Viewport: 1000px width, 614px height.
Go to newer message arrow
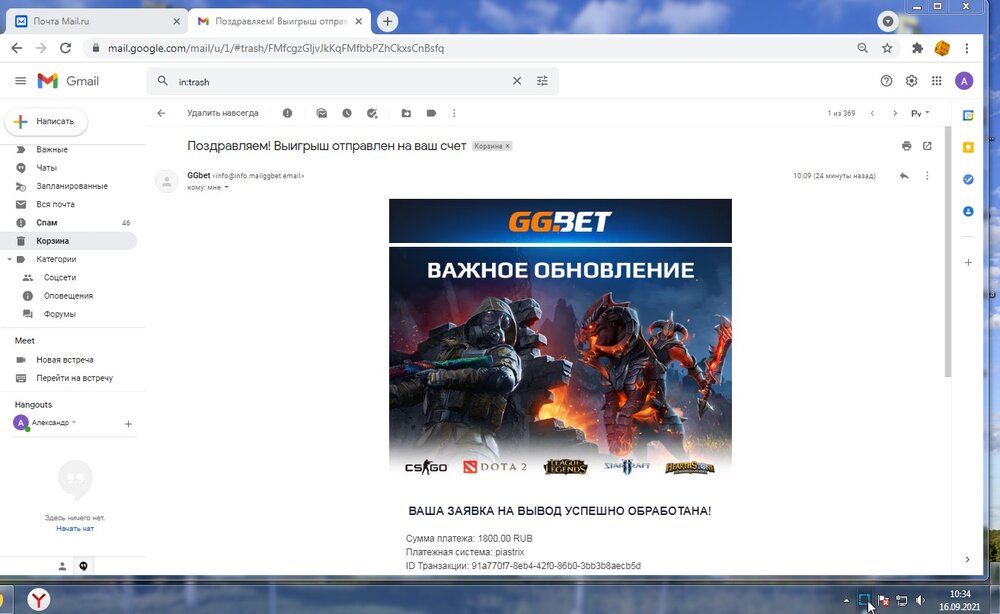[x=872, y=113]
